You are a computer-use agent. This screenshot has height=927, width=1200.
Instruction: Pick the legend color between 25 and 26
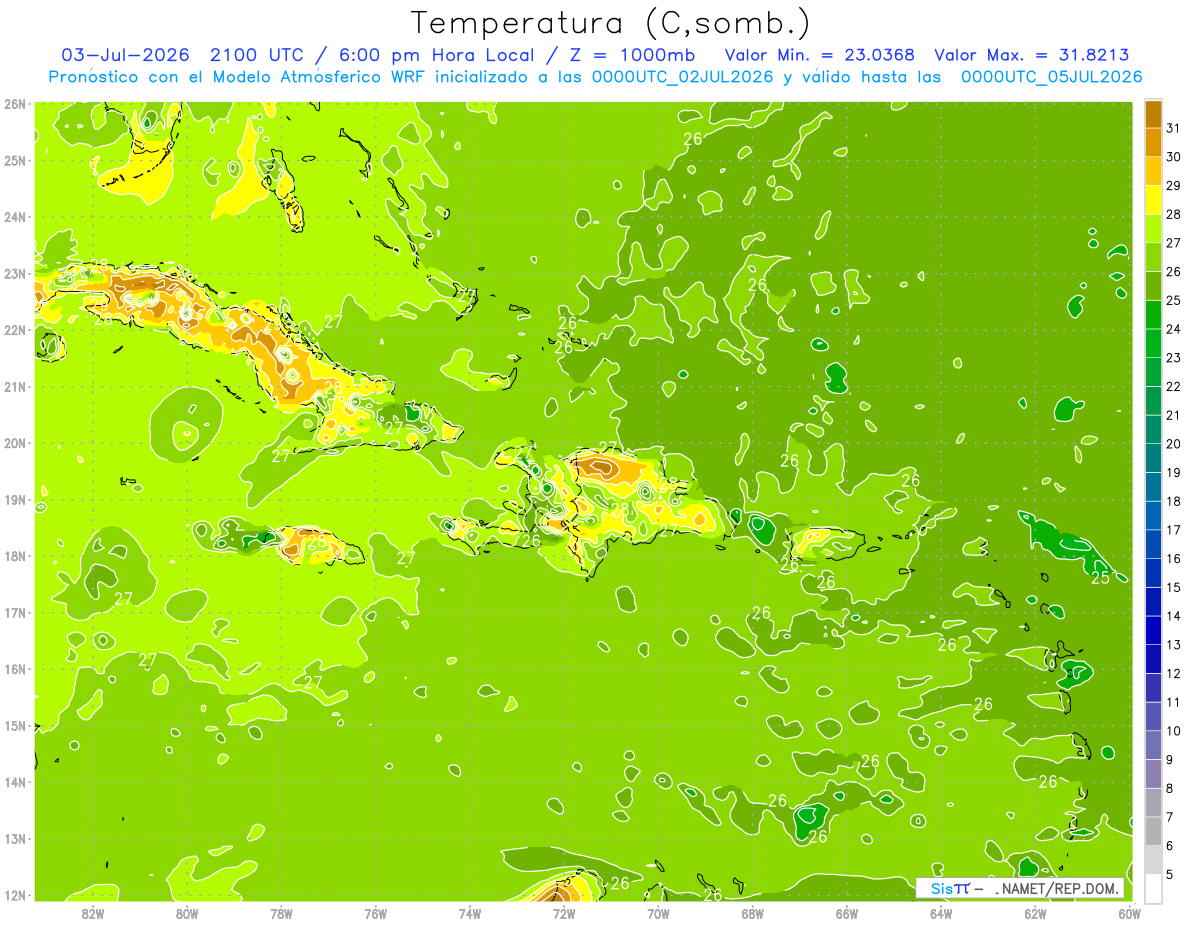(1153, 286)
